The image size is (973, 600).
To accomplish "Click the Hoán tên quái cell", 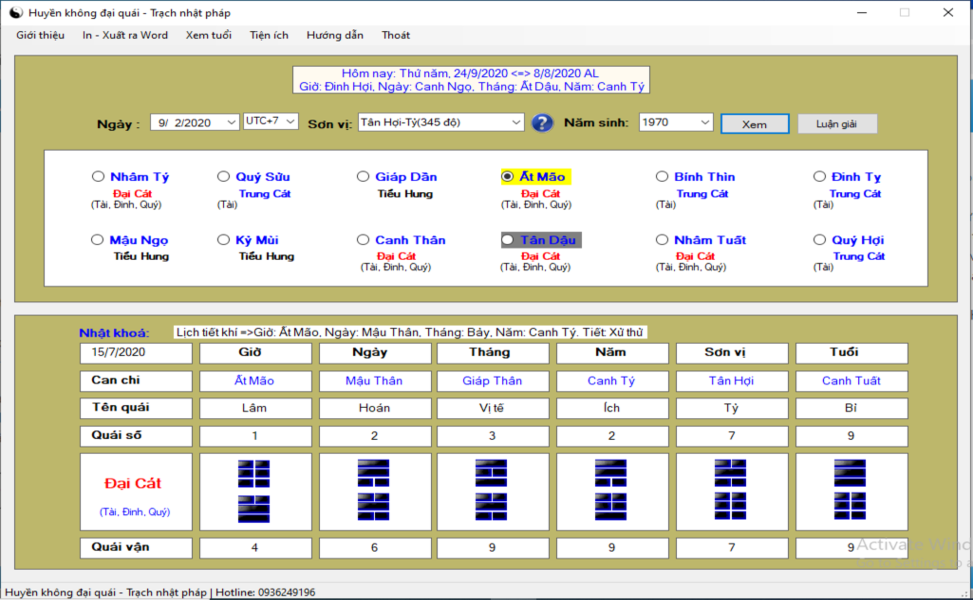I will tap(374, 408).
